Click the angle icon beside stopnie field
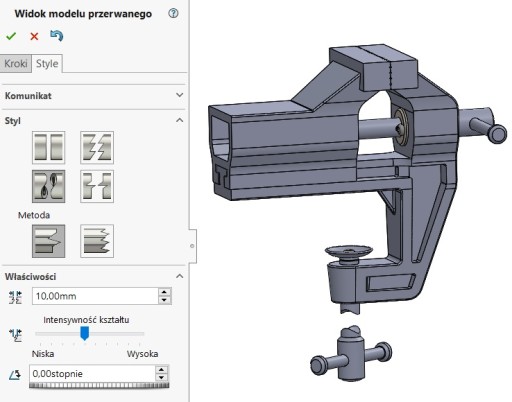Viewport: 512px width, 402px height. click(15, 375)
